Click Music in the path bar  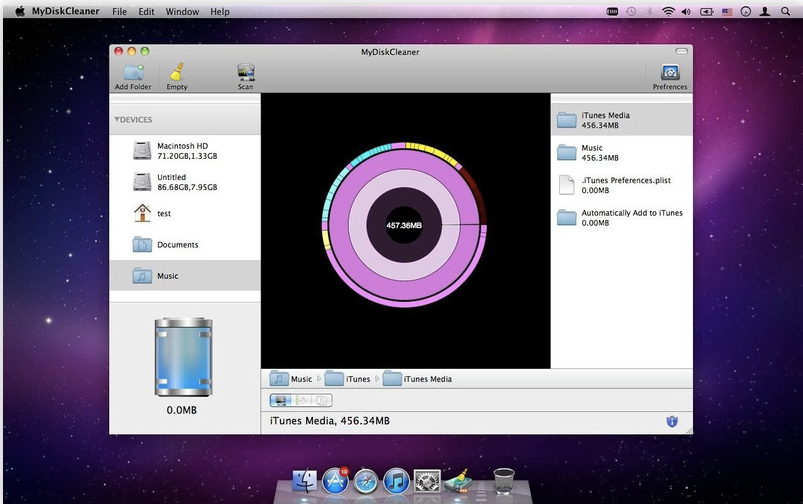coord(291,379)
